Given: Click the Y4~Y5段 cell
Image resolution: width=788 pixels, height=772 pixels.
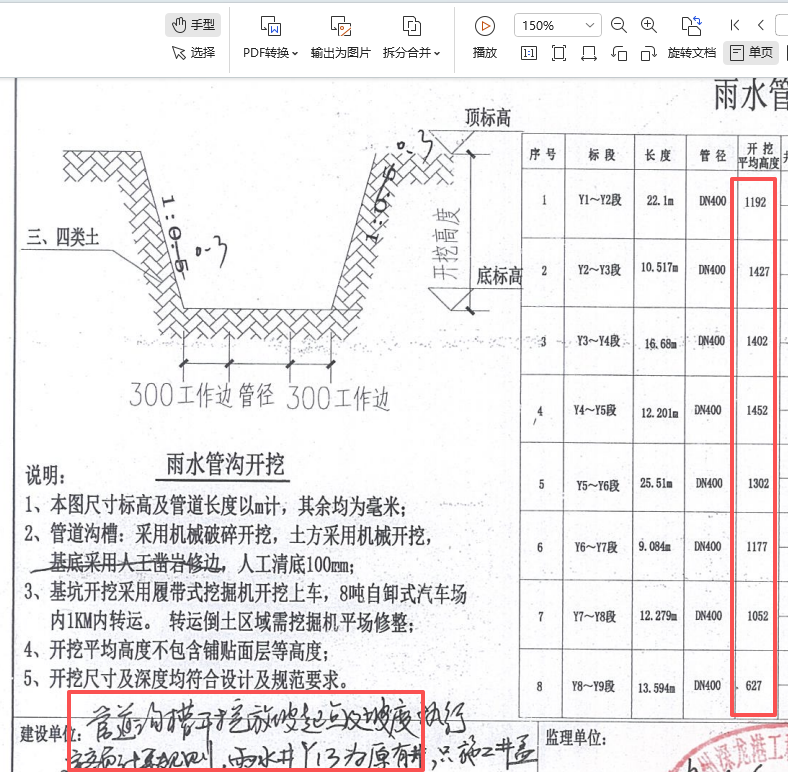Looking at the screenshot, I should (x=595, y=410).
